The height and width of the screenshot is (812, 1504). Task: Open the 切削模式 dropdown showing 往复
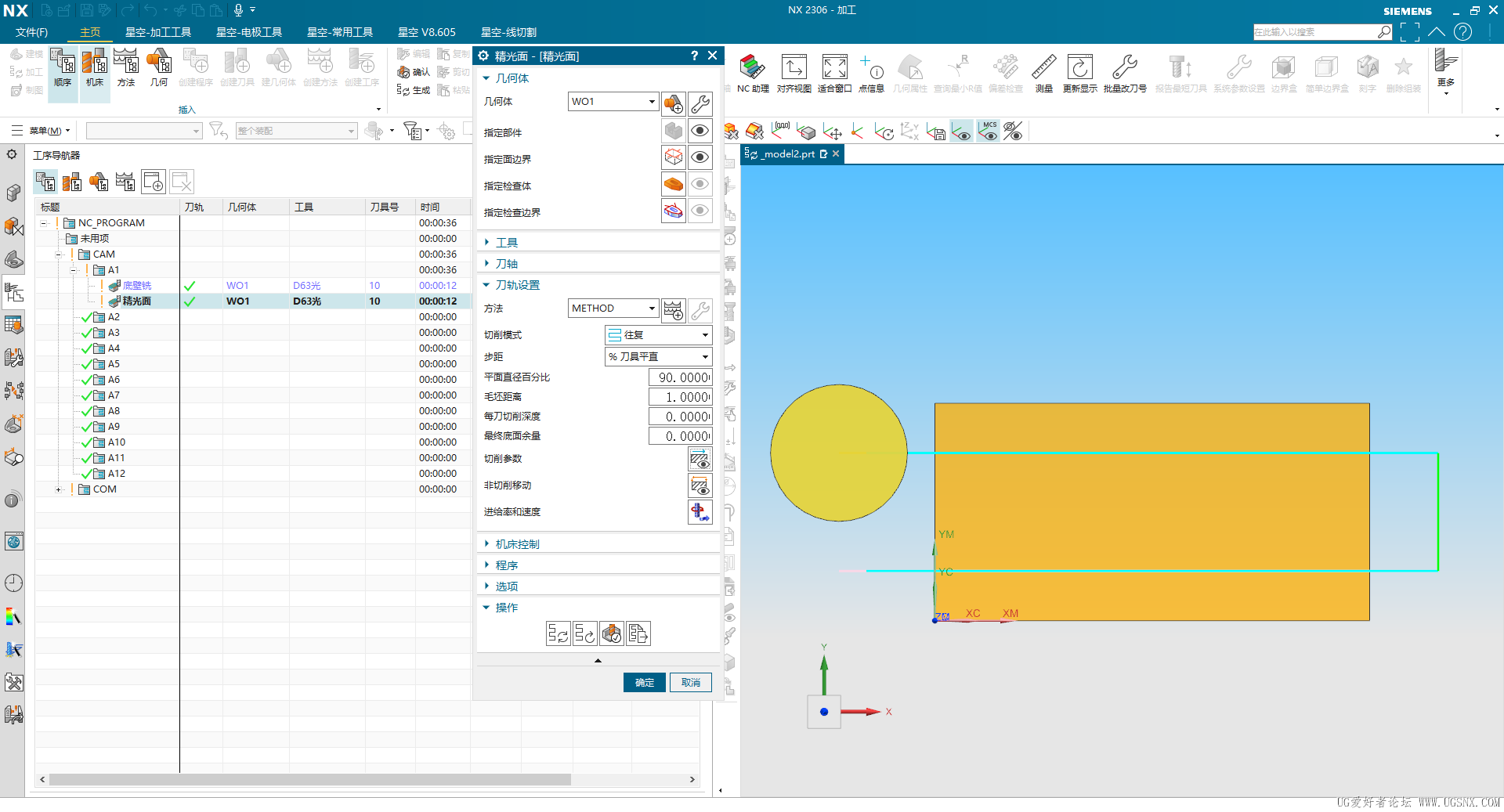[x=658, y=335]
